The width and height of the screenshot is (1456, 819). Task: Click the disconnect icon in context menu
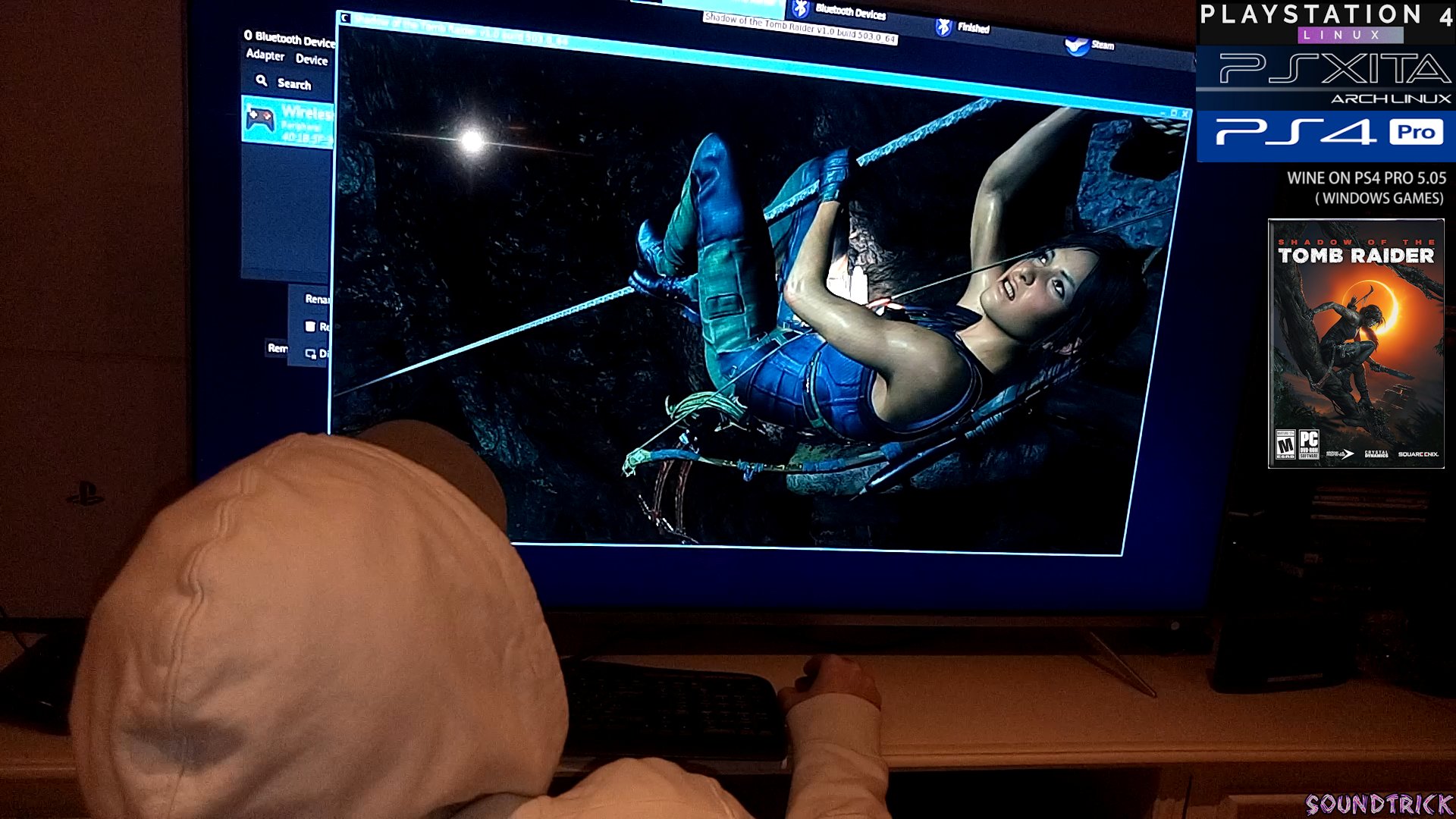click(x=310, y=353)
